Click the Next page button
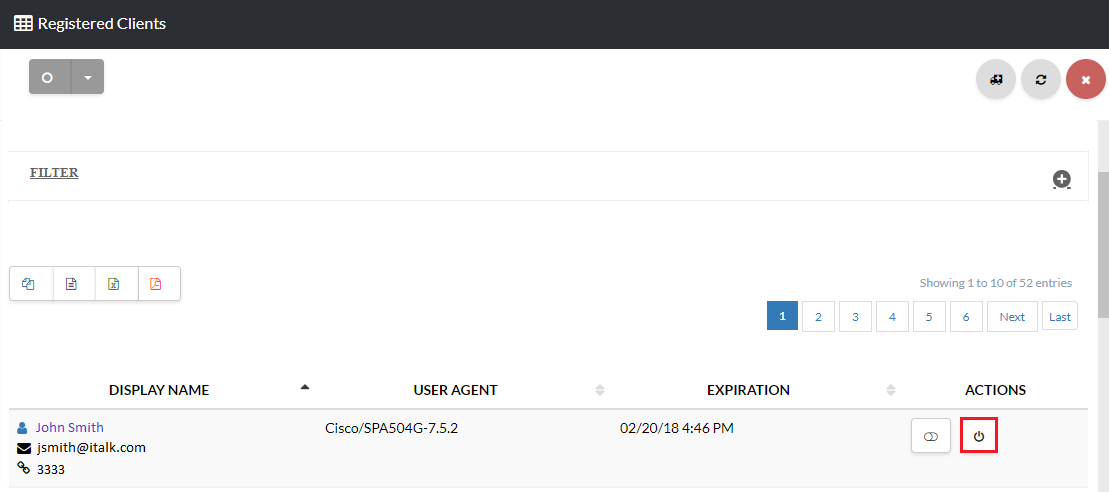This screenshot has width=1109, height=492. (x=1012, y=317)
